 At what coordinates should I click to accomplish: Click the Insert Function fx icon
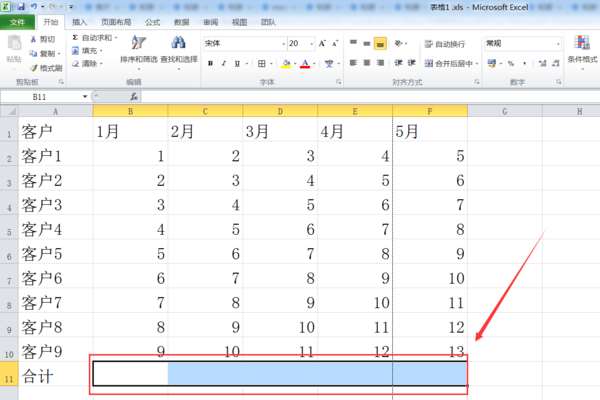(x=134, y=97)
